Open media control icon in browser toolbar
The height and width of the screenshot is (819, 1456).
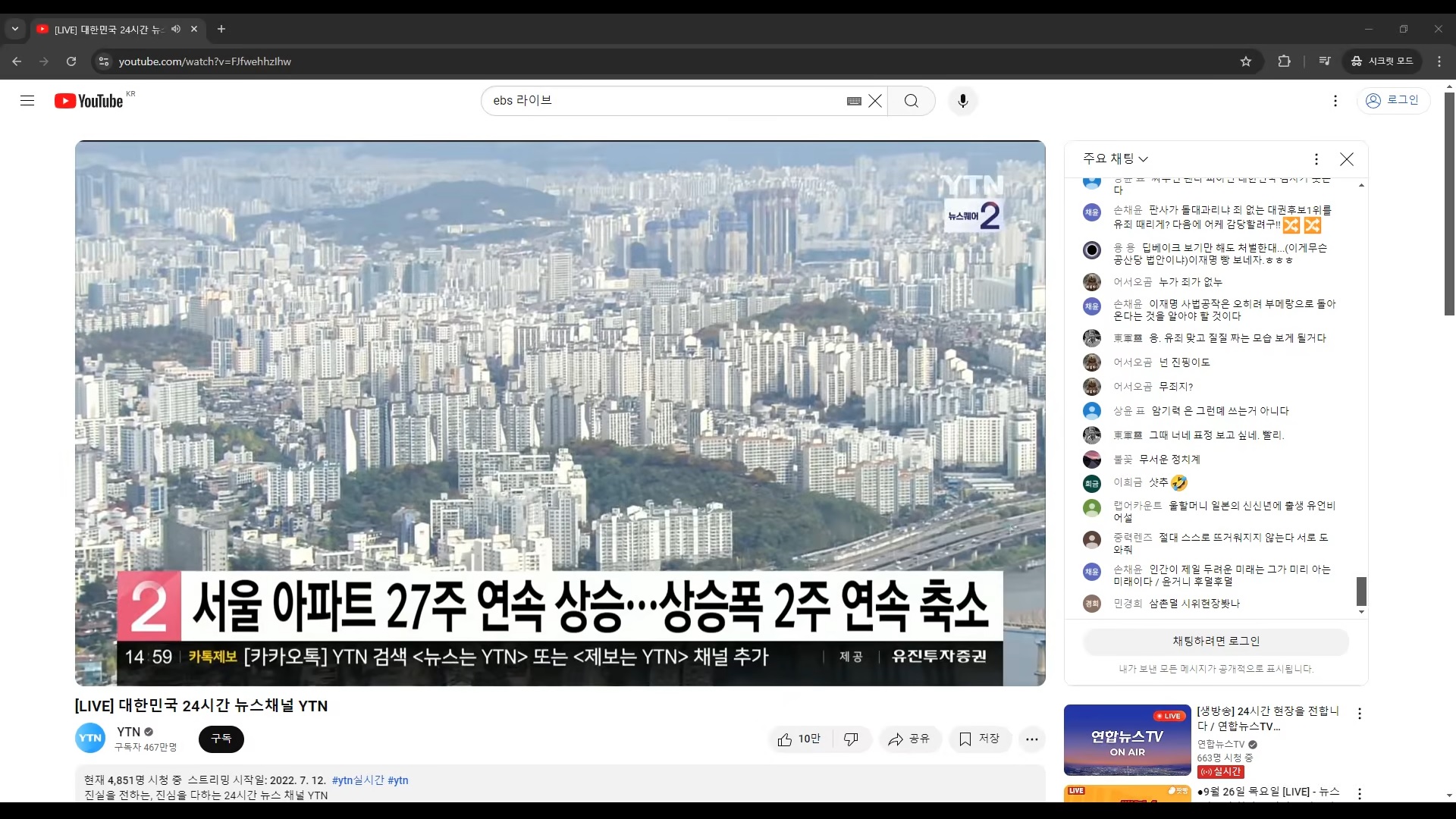coord(1325,61)
